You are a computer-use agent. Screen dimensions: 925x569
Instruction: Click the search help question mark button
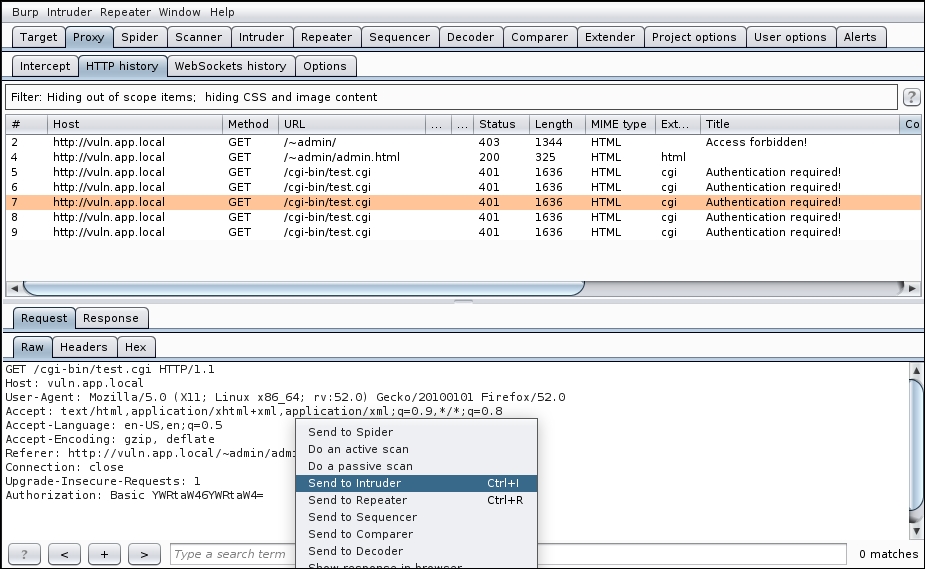(x=24, y=554)
